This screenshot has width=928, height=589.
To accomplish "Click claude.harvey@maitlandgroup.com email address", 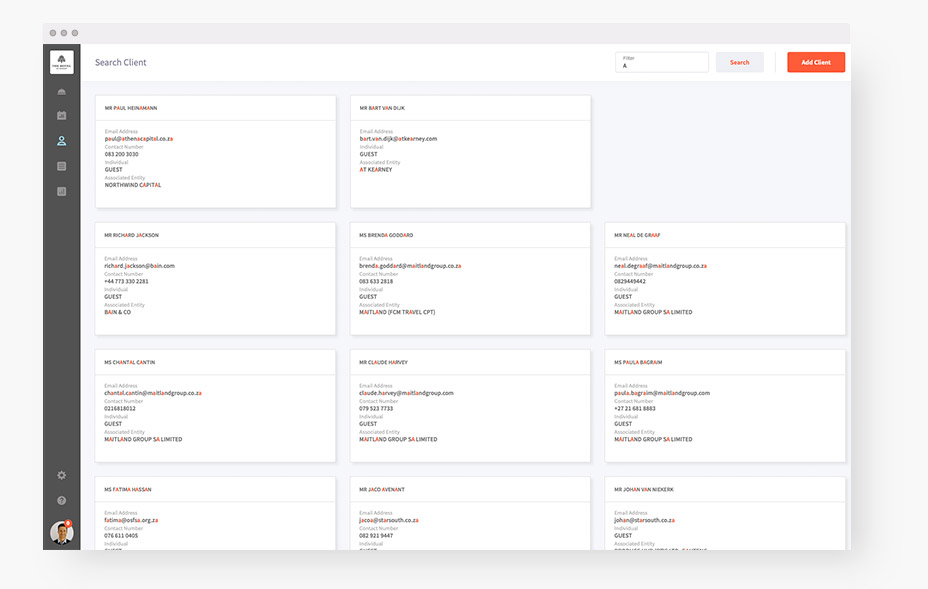I will tap(406, 393).
